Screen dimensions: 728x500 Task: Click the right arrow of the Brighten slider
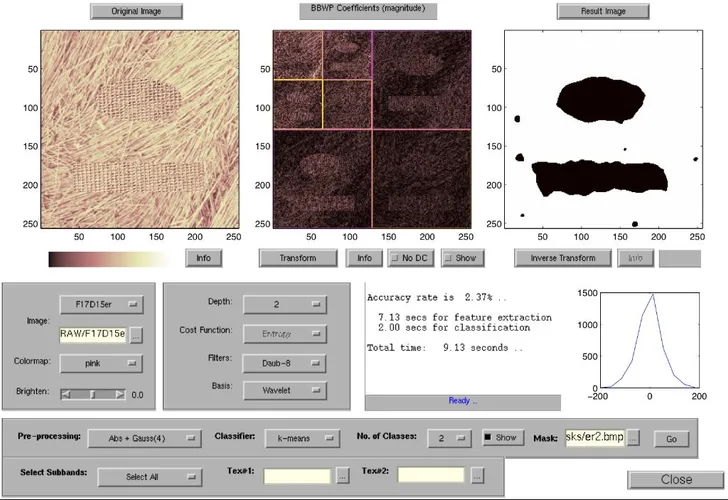tap(121, 394)
